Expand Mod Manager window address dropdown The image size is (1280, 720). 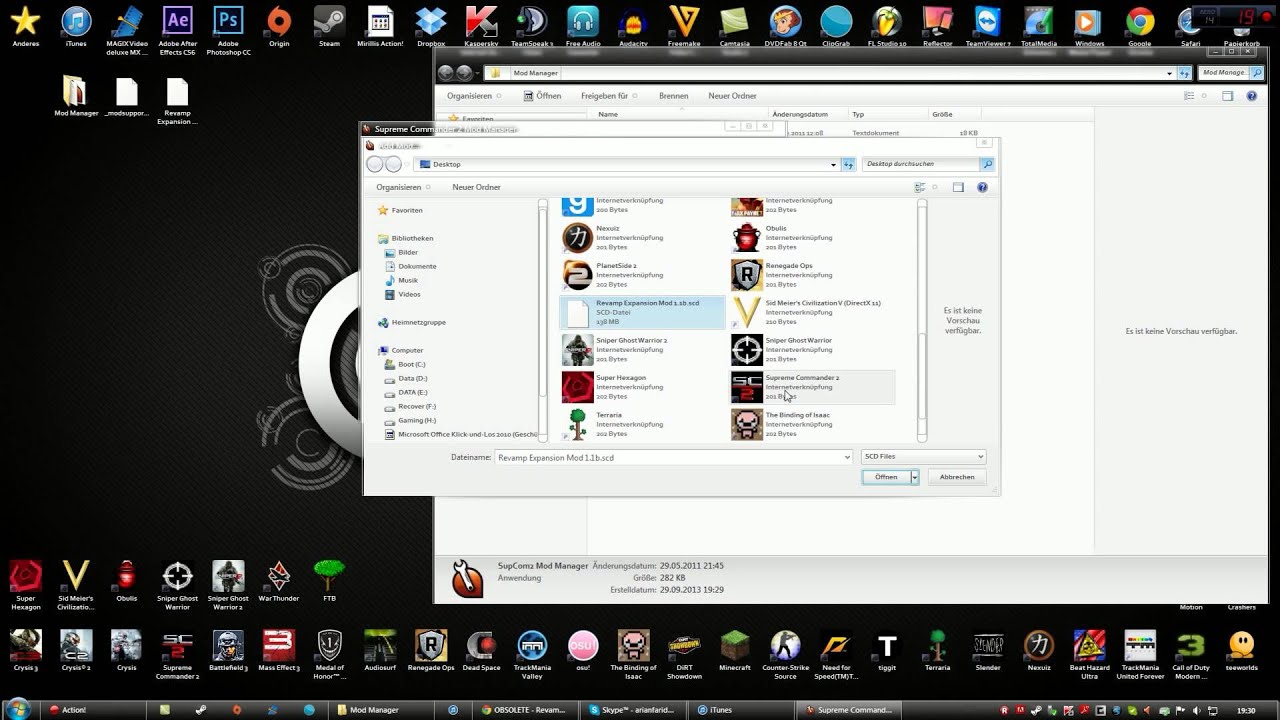click(x=1169, y=73)
